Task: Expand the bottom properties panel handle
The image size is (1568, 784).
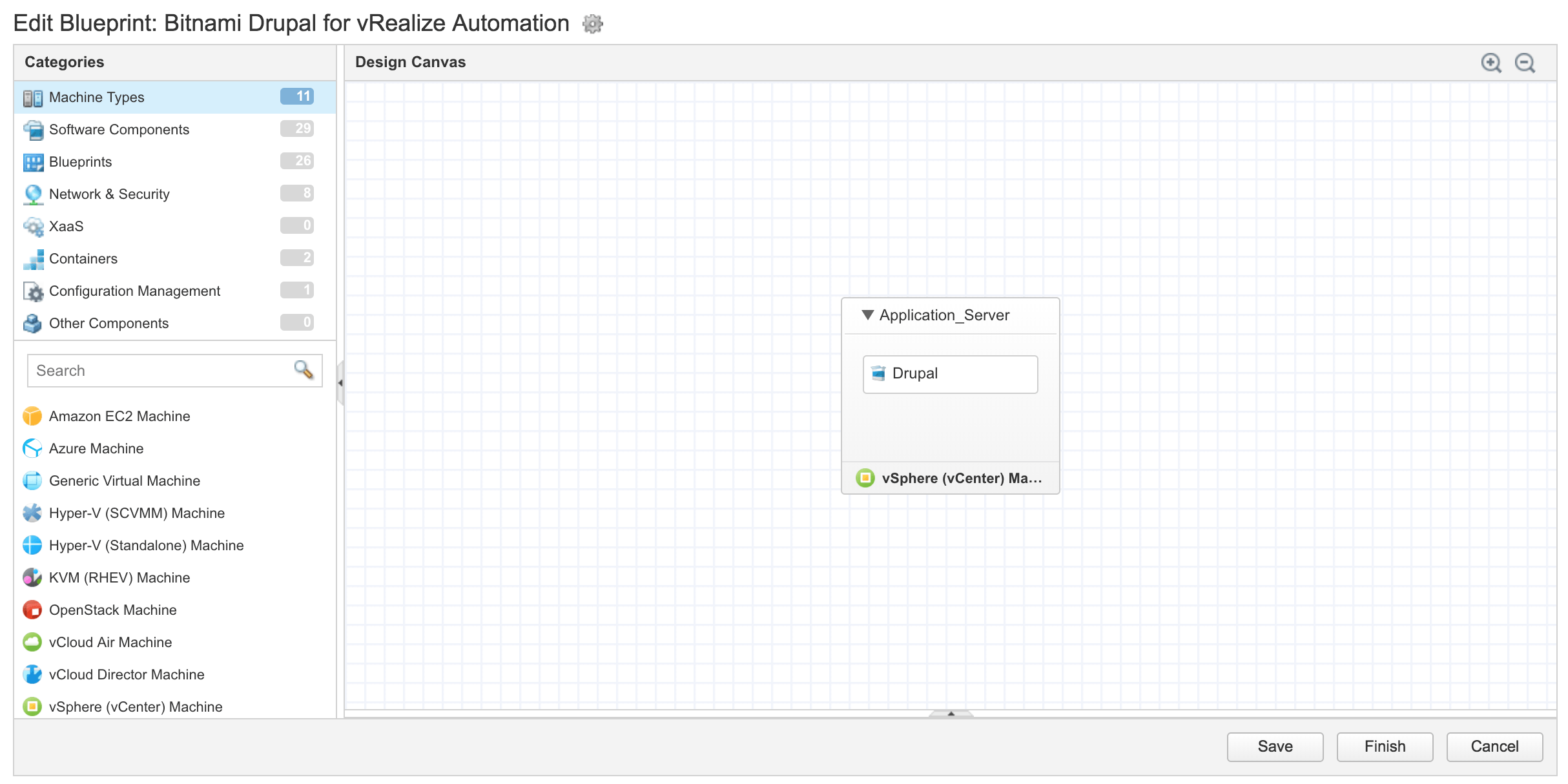Action: click(951, 714)
